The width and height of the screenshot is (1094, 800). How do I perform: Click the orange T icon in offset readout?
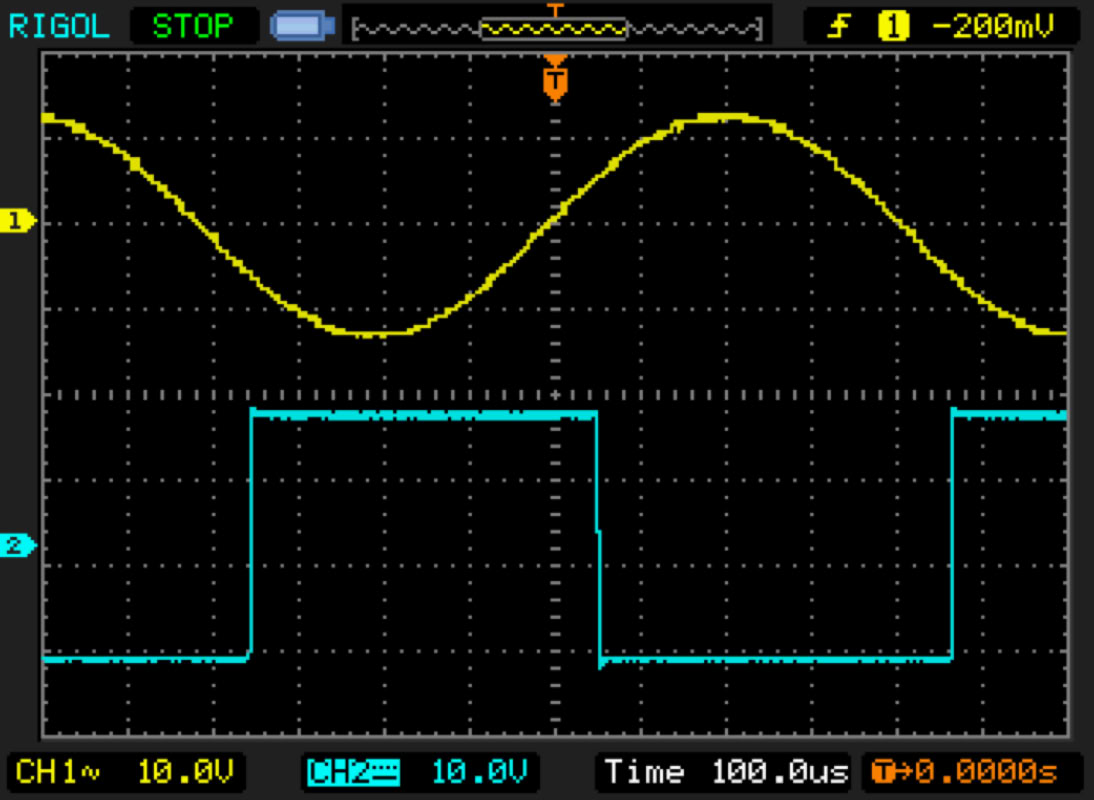(x=882, y=772)
